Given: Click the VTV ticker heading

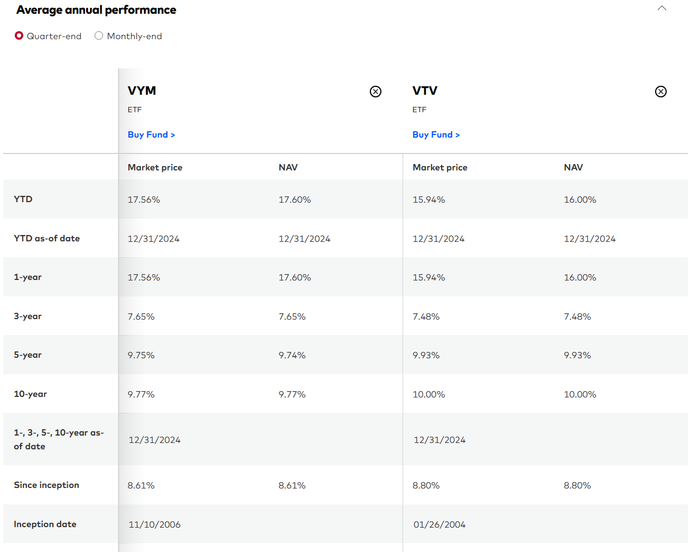Looking at the screenshot, I should 425,91.
